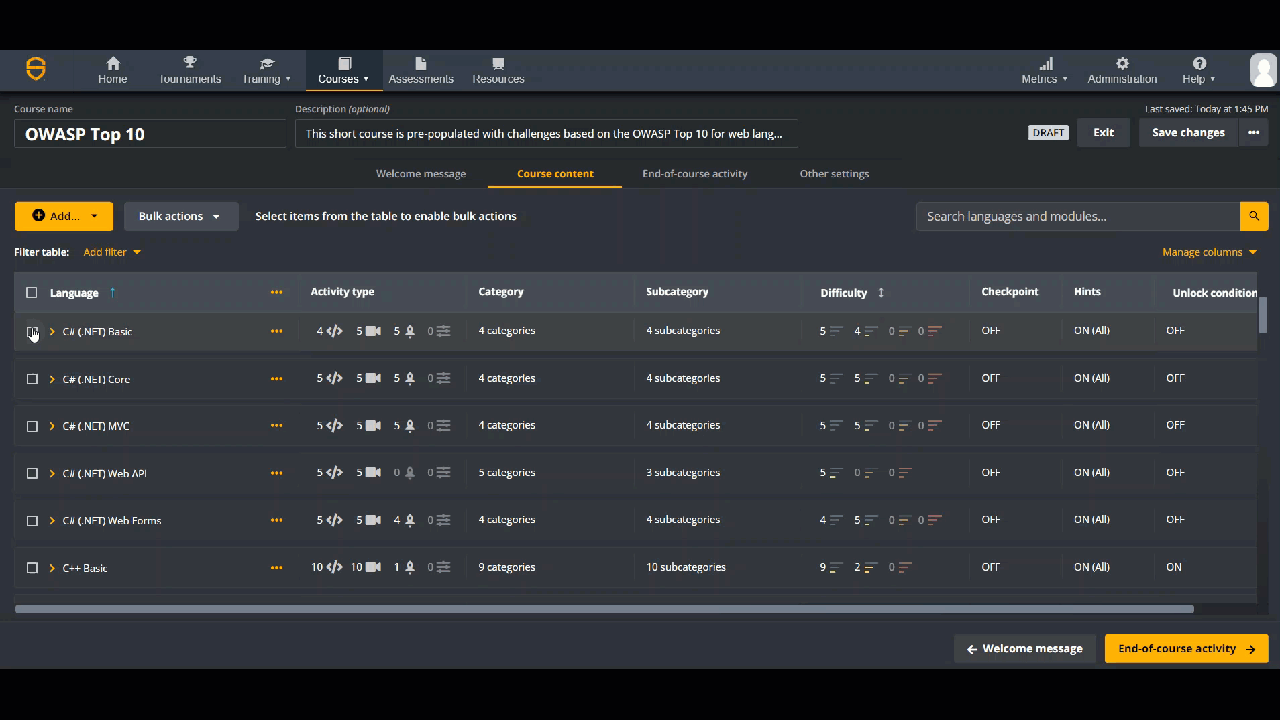Open row actions for C# (.NET) Web API

[276, 473]
